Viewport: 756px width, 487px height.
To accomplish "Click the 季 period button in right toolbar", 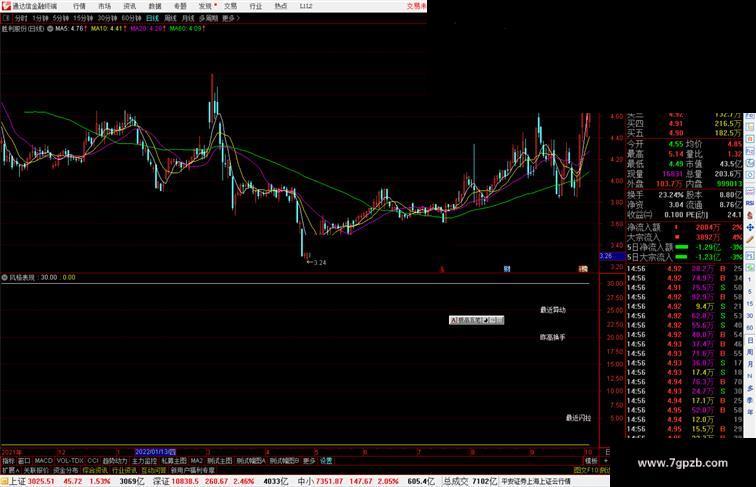I will 750,400.
